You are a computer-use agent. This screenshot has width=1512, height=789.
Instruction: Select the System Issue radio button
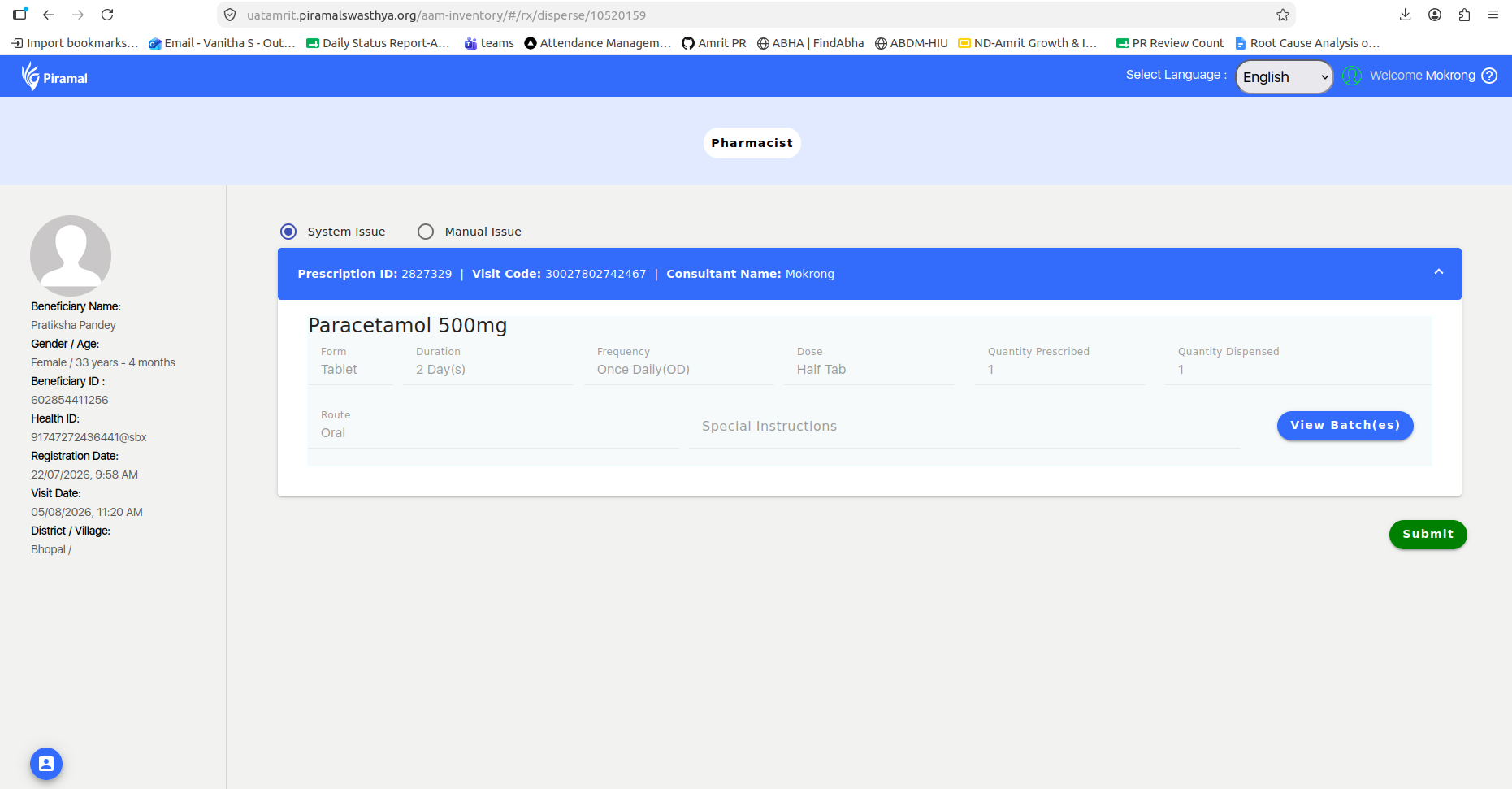tap(288, 232)
